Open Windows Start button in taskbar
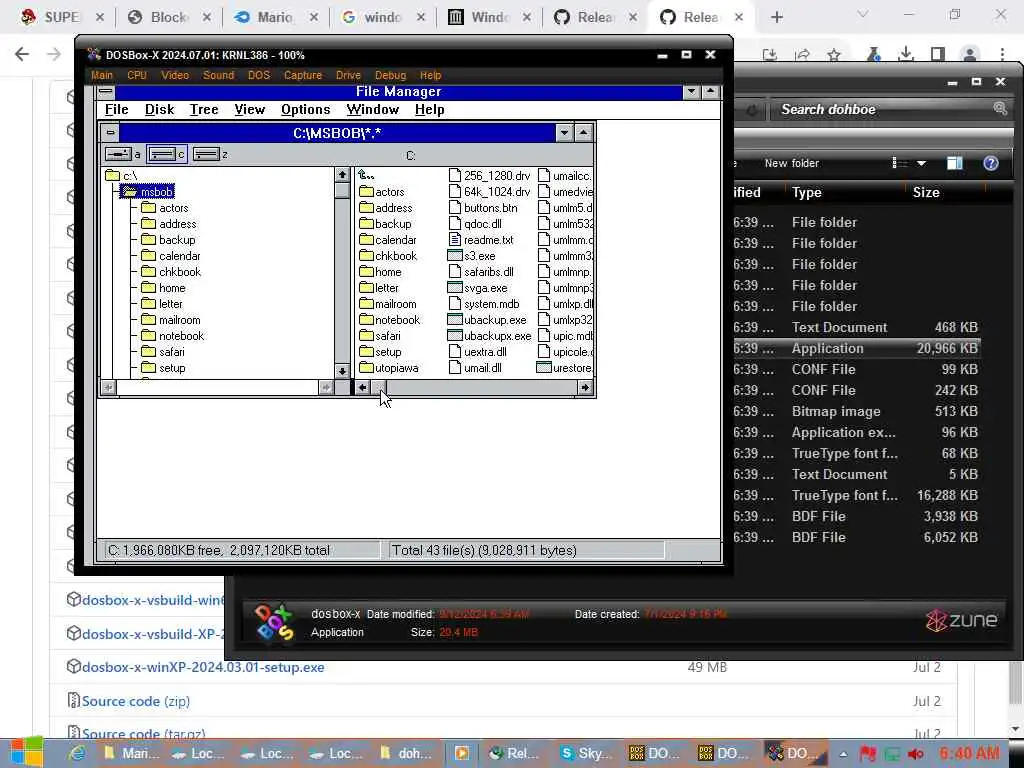Image resolution: width=1024 pixels, height=768 pixels. (x=25, y=753)
